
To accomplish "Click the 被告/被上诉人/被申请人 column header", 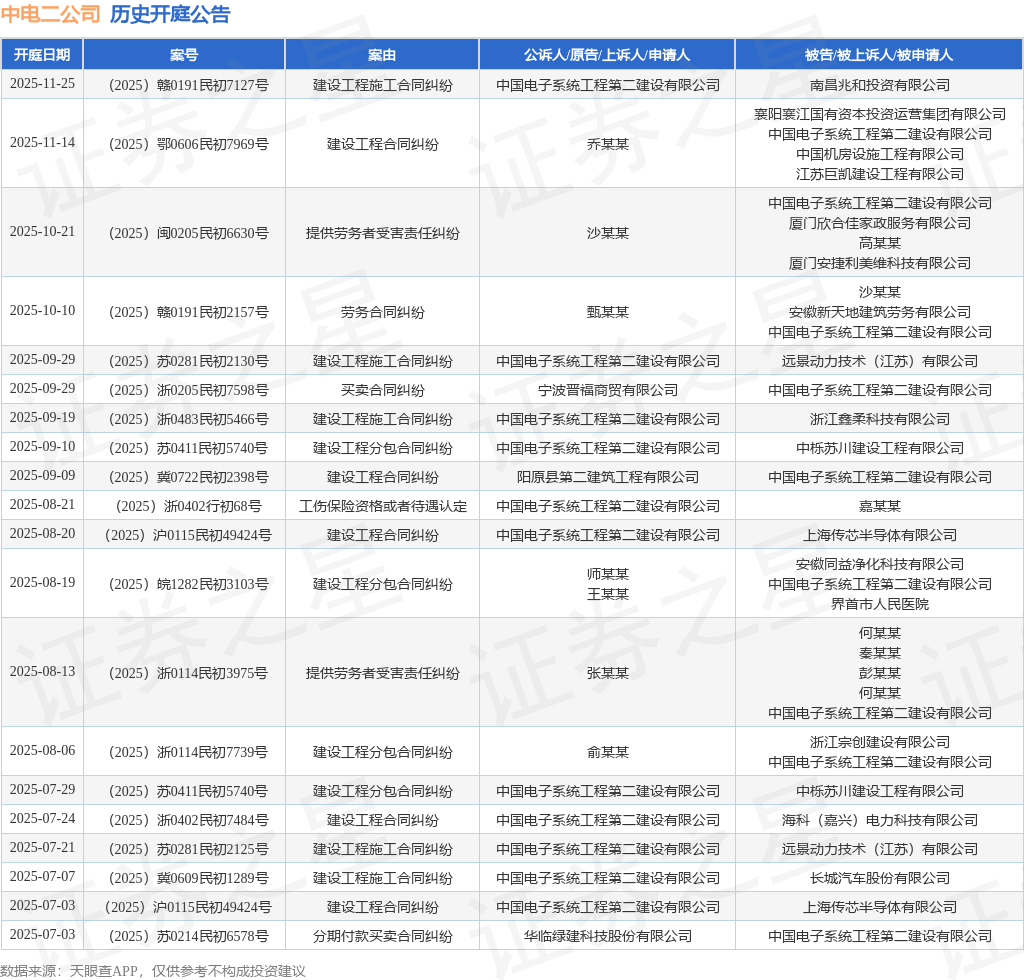I will 879,55.
